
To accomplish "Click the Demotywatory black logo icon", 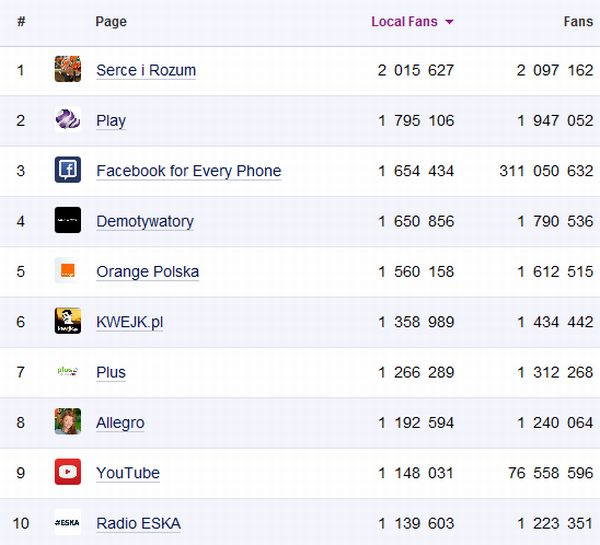I will (x=68, y=221).
